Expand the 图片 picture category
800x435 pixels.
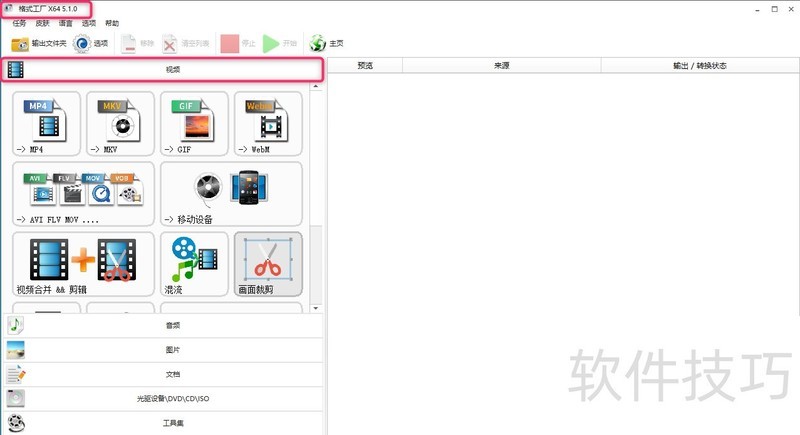[163, 350]
